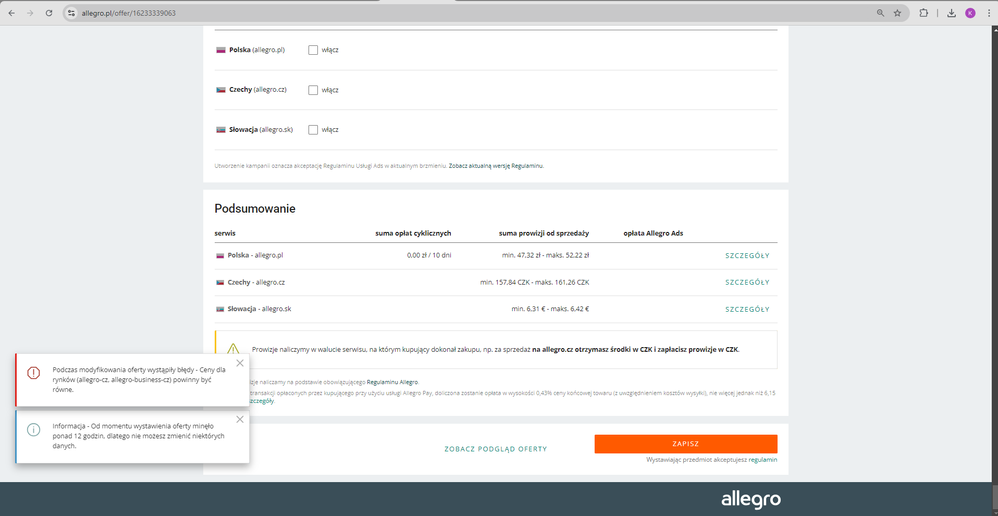Select text 'min. 6,31 € - maks. 6,42 €'
This screenshot has height=516, width=998.
pos(551,309)
